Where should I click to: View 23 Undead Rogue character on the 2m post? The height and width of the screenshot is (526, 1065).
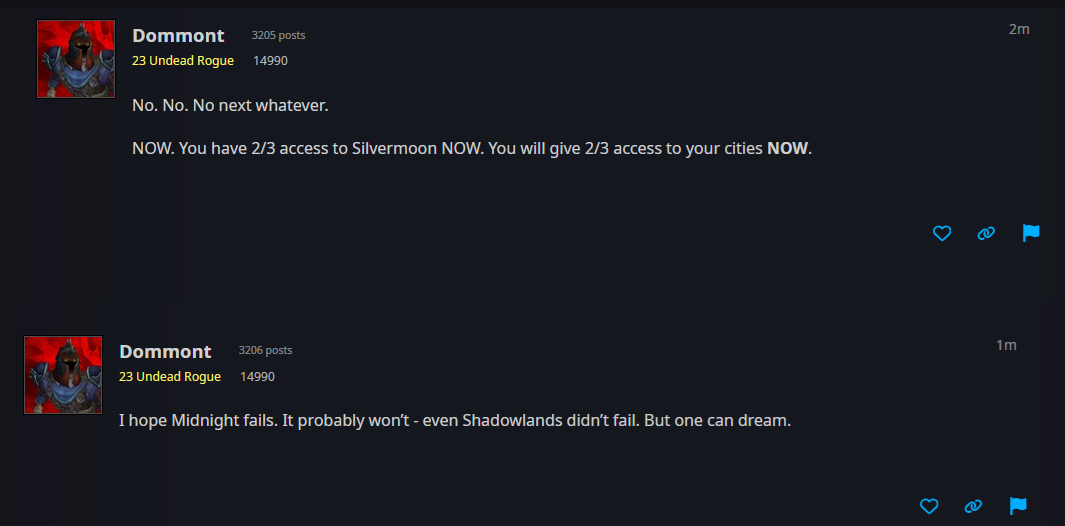183,60
